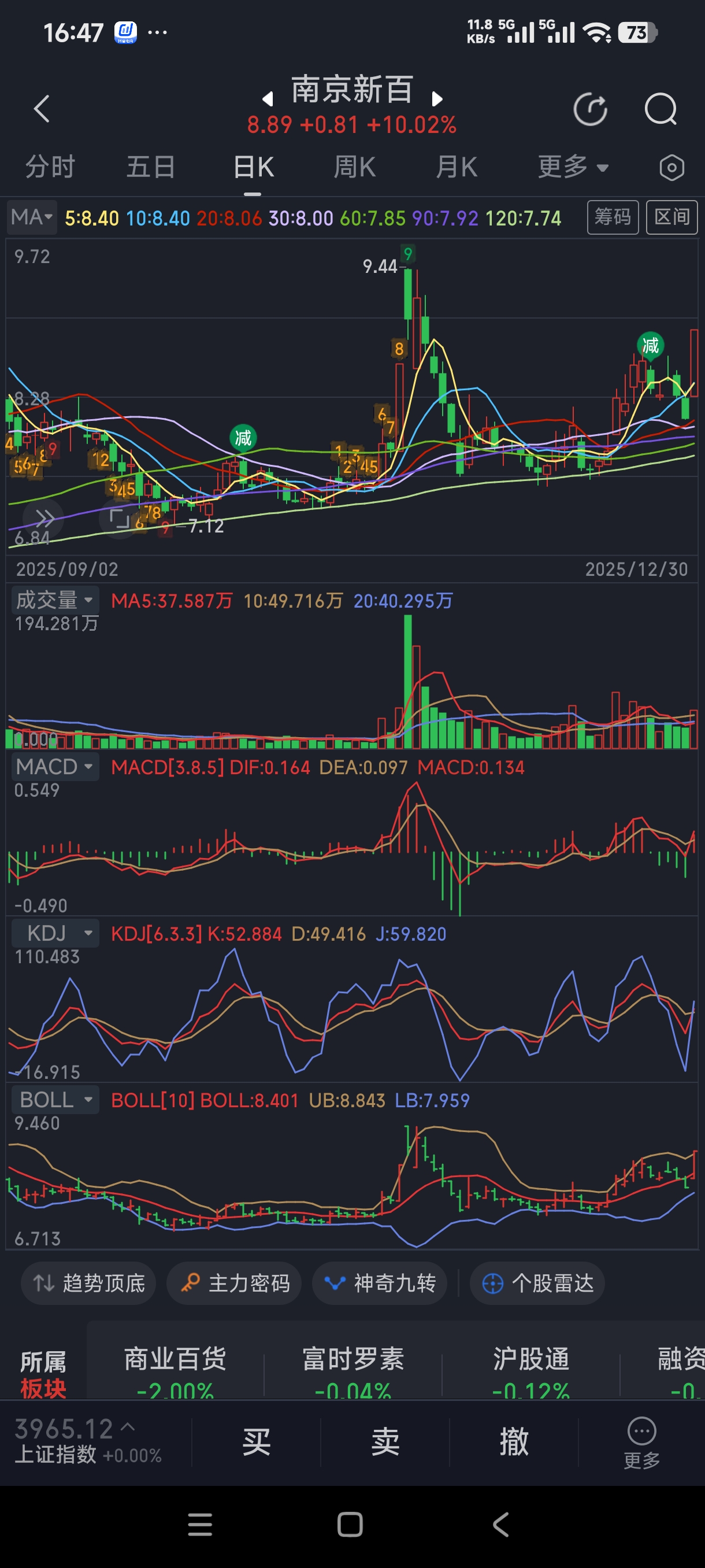Viewport: 705px width, 1568px height.
Task: Open search with the magnifier icon
Action: (x=660, y=110)
